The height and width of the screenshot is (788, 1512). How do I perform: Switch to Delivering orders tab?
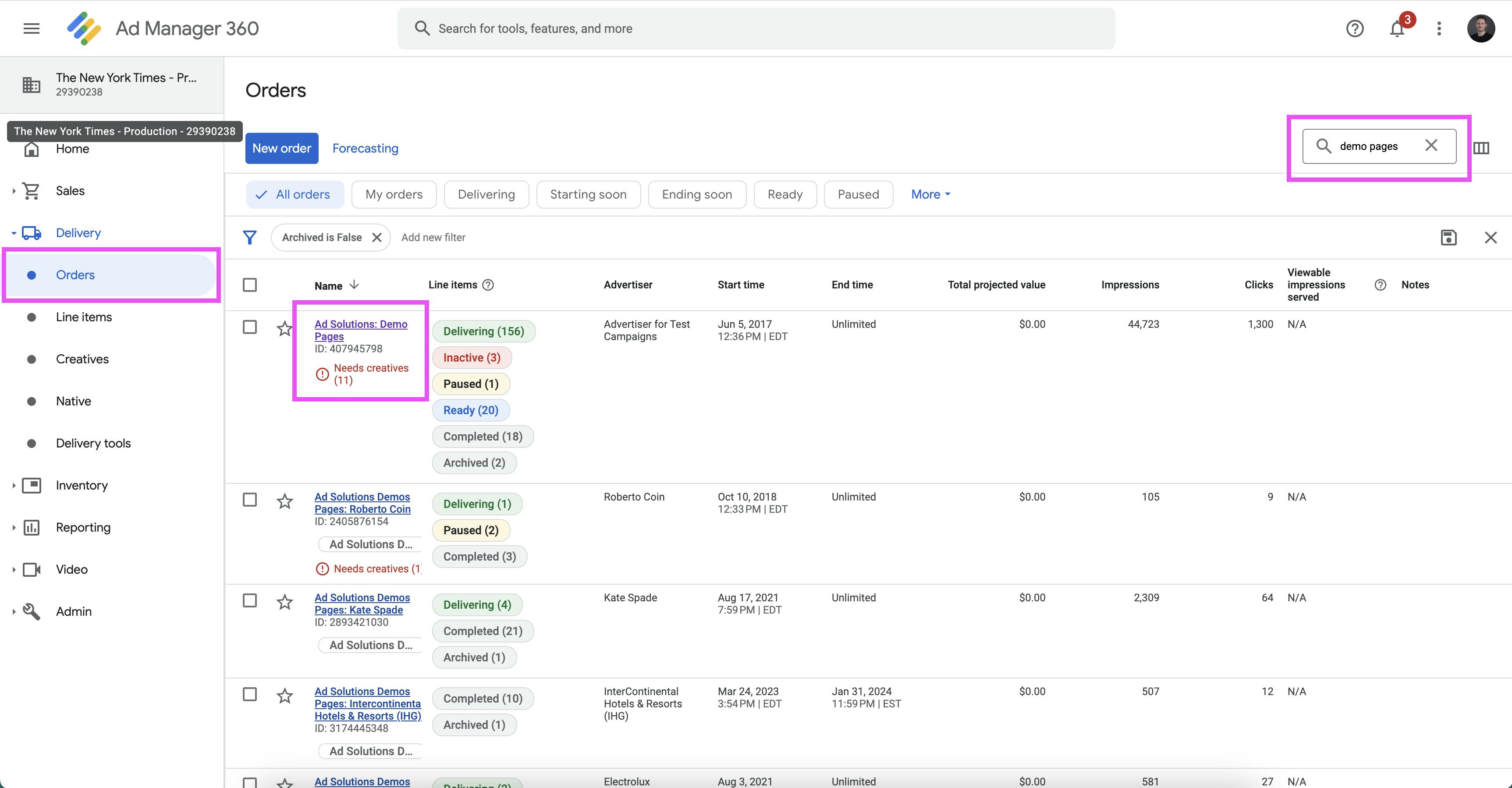(486, 194)
